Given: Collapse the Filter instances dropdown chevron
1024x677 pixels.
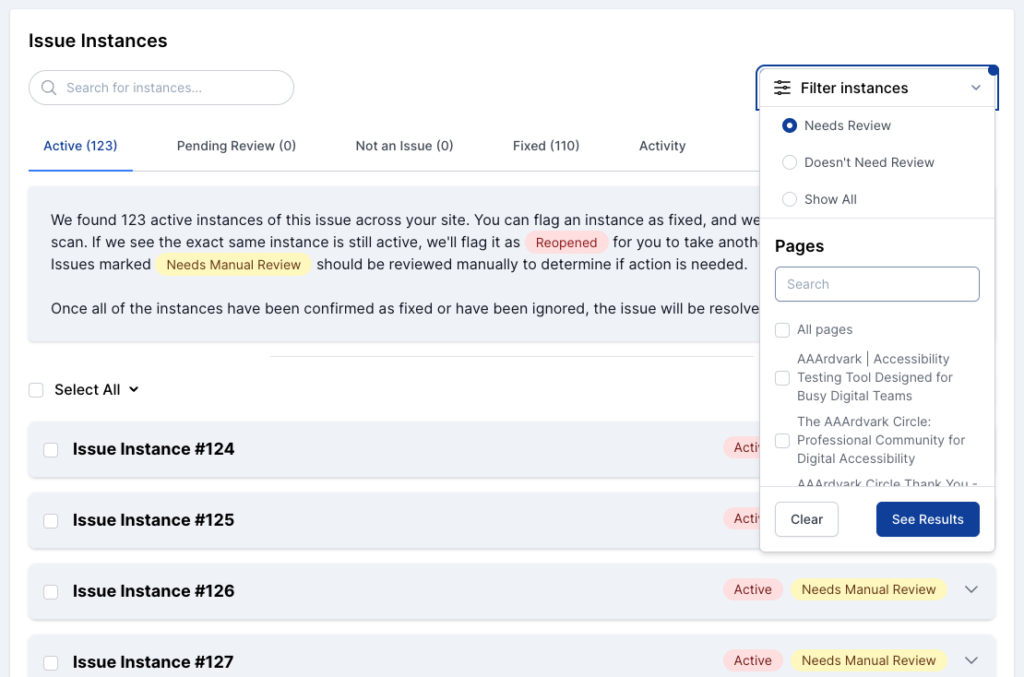Looking at the screenshot, I should point(976,88).
